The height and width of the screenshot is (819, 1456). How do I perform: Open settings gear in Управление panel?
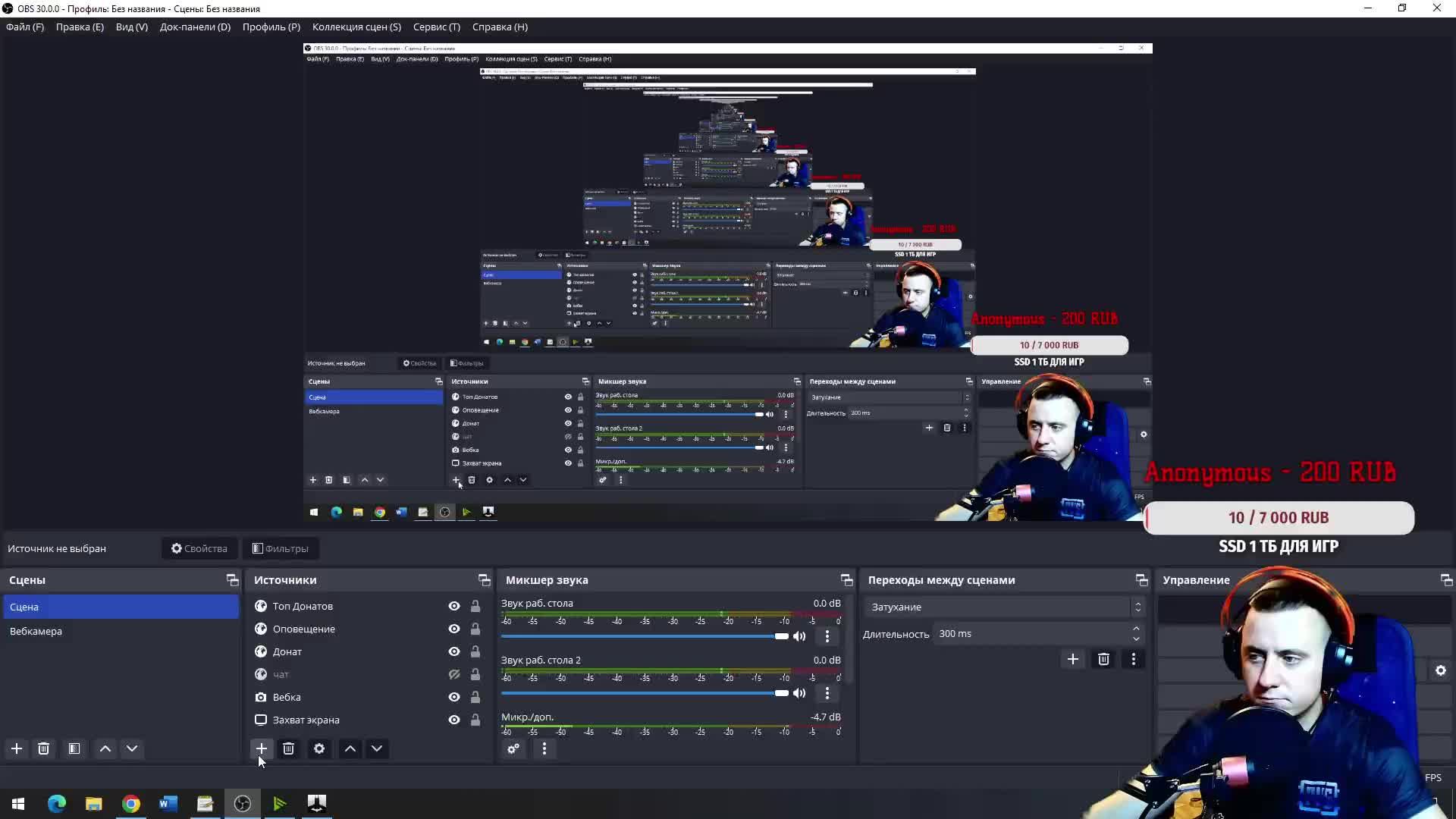(x=1441, y=670)
